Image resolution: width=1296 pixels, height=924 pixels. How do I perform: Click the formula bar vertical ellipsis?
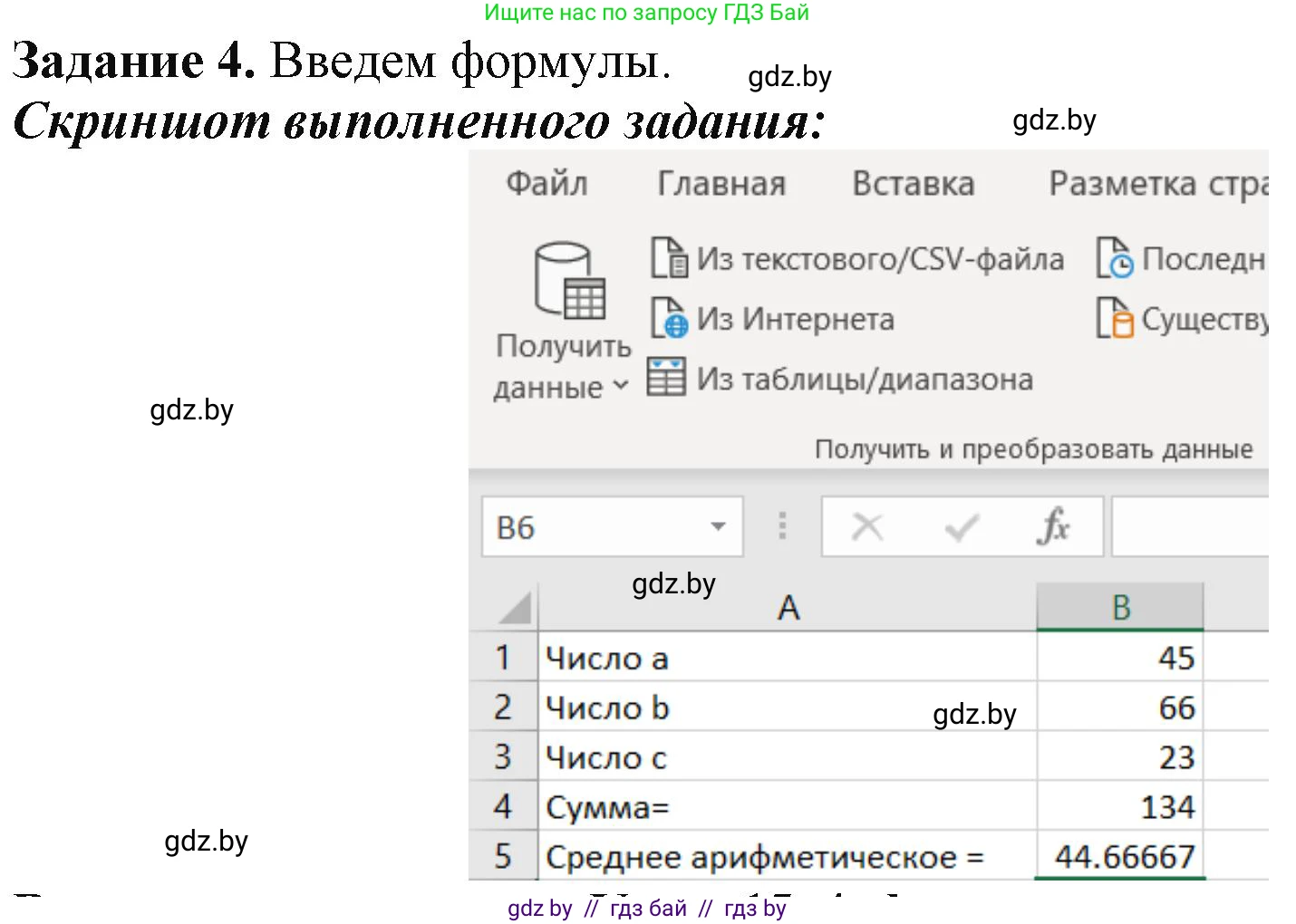click(781, 526)
